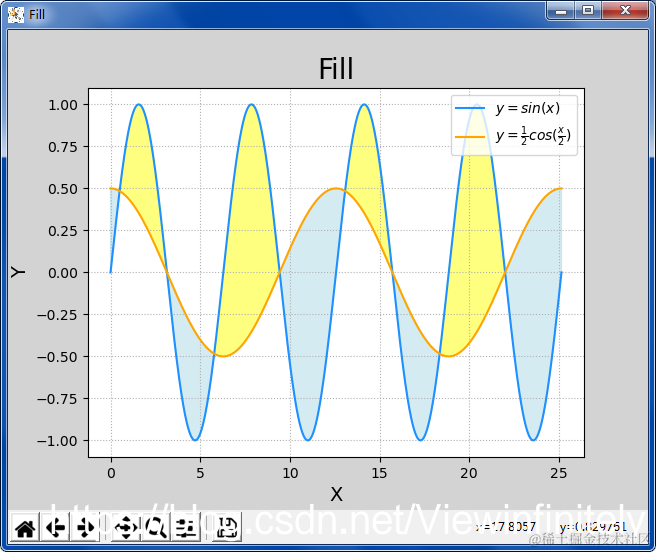Go forward to next view arrow
The image size is (656, 552).
coord(85,528)
